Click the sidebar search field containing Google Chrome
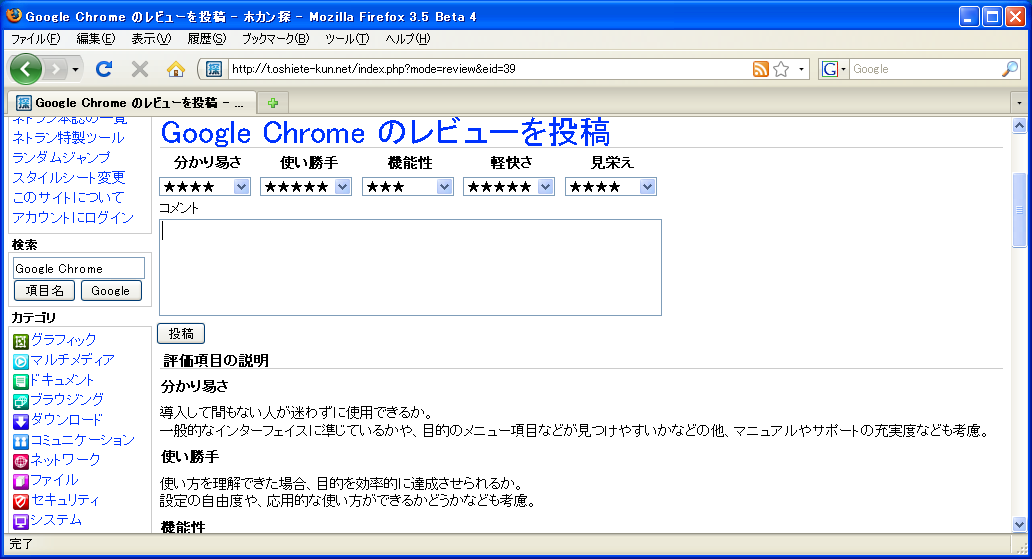 click(x=78, y=268)
